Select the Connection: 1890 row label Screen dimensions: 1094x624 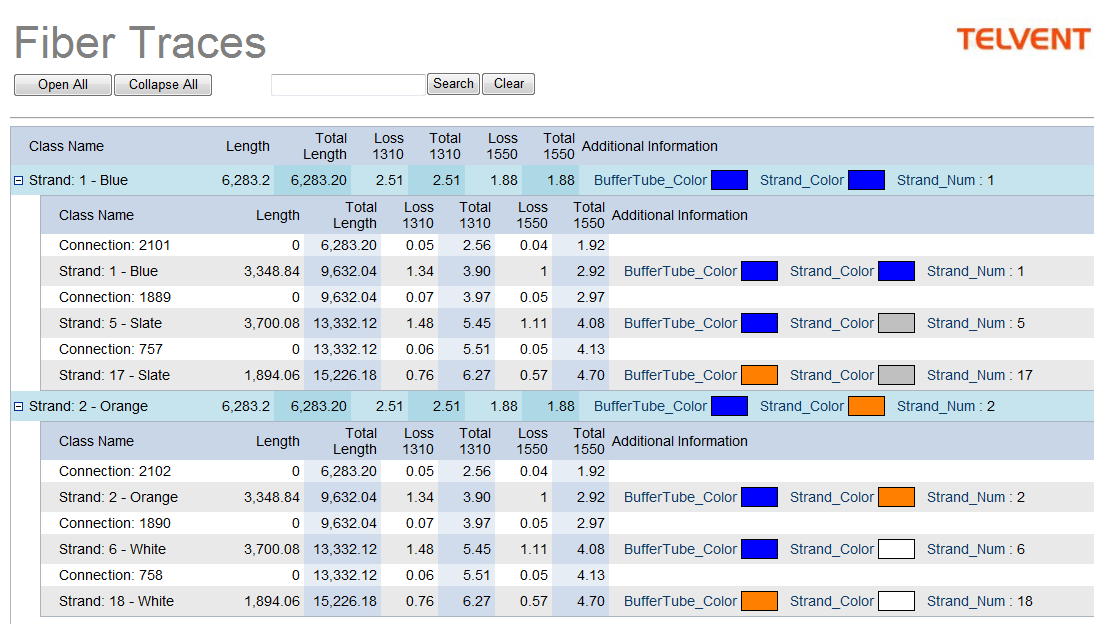coord(114,523)
